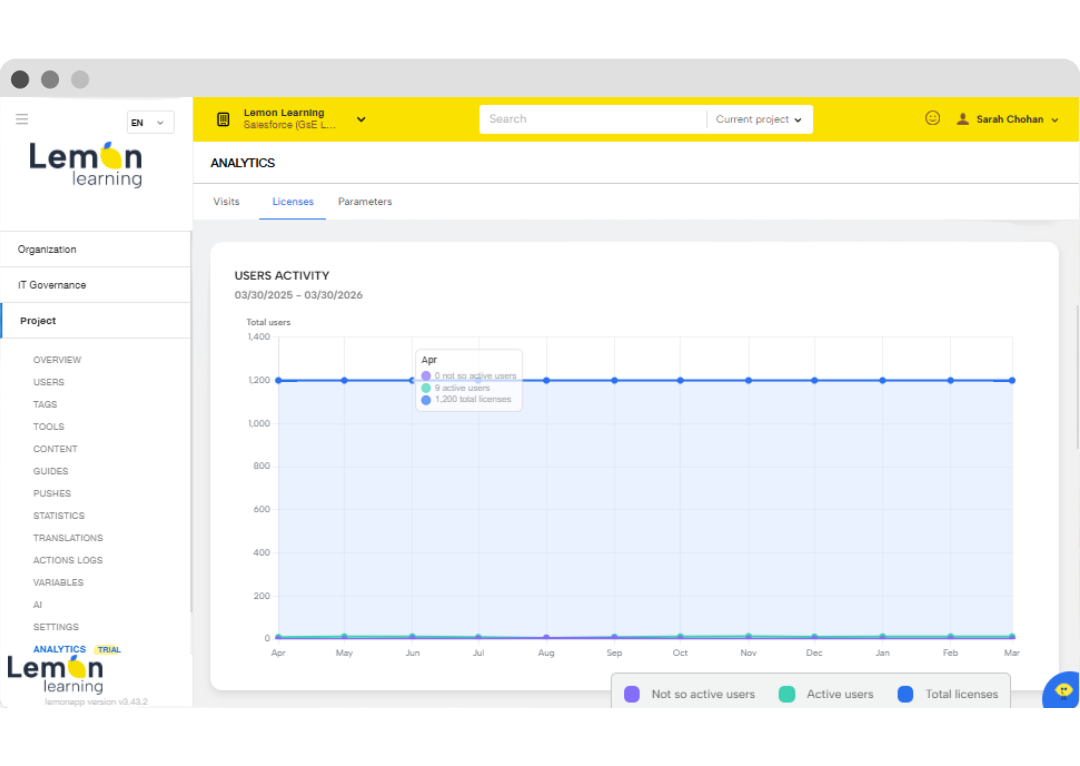Expand the IT Governance sidebar section
The height and width of the screenshot is (766, 1080).
pos(52,285)
